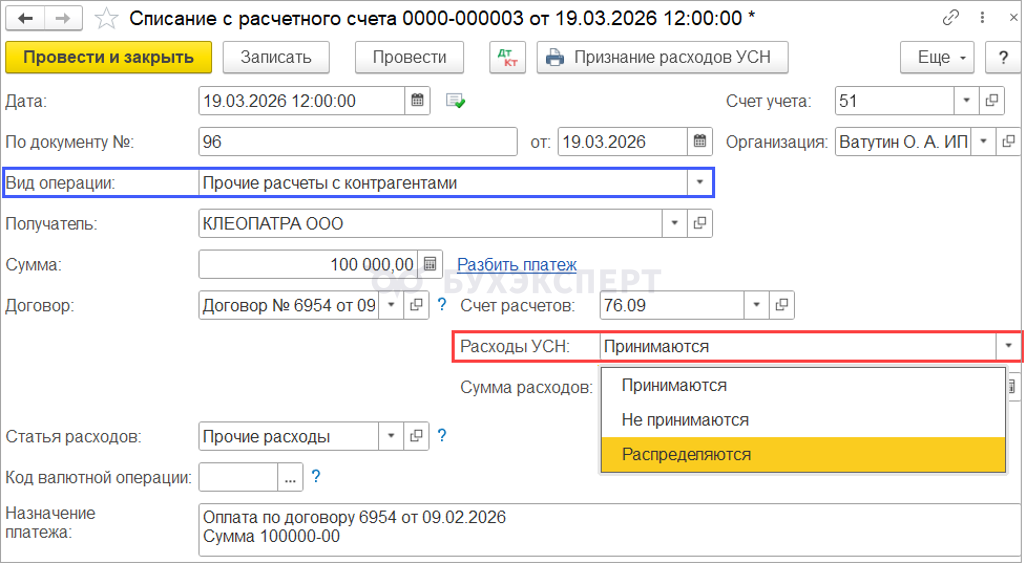Open selection for Код валютной операции
Screen dimensions: 1026x564
291,477
